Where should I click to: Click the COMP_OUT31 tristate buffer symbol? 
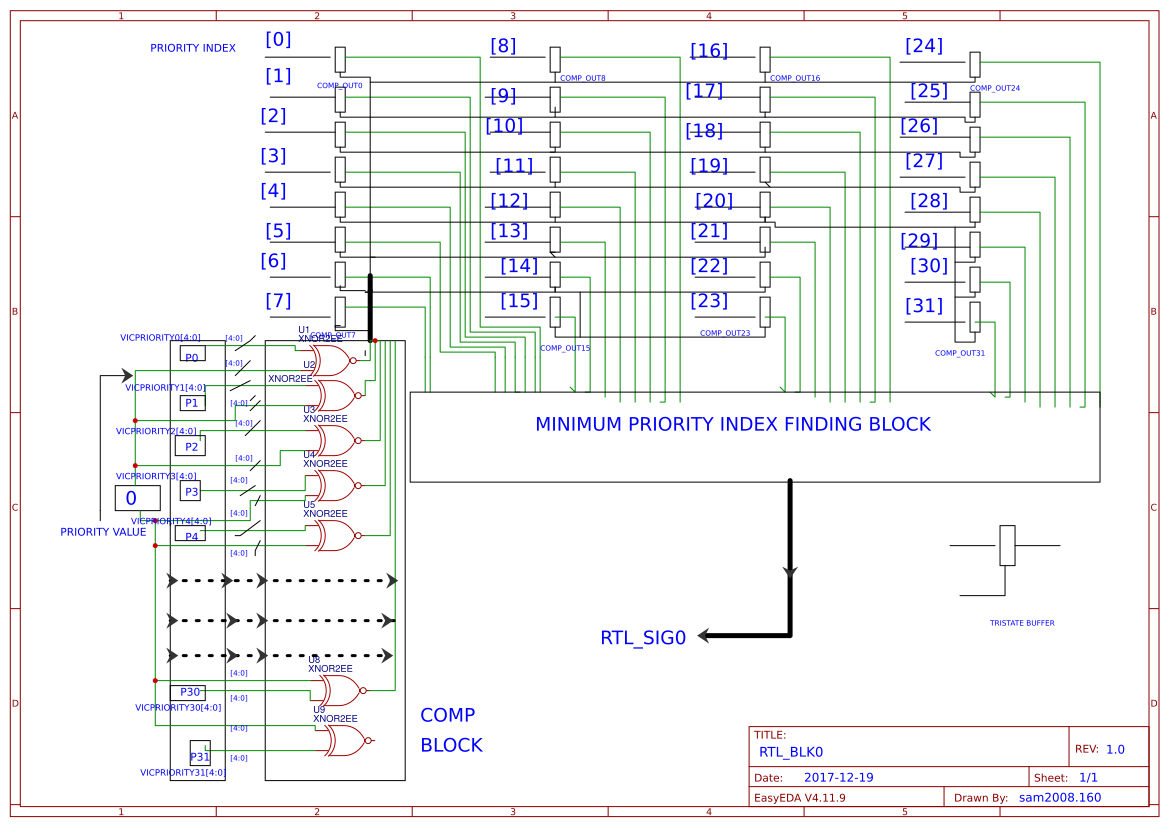coord(976,315)
